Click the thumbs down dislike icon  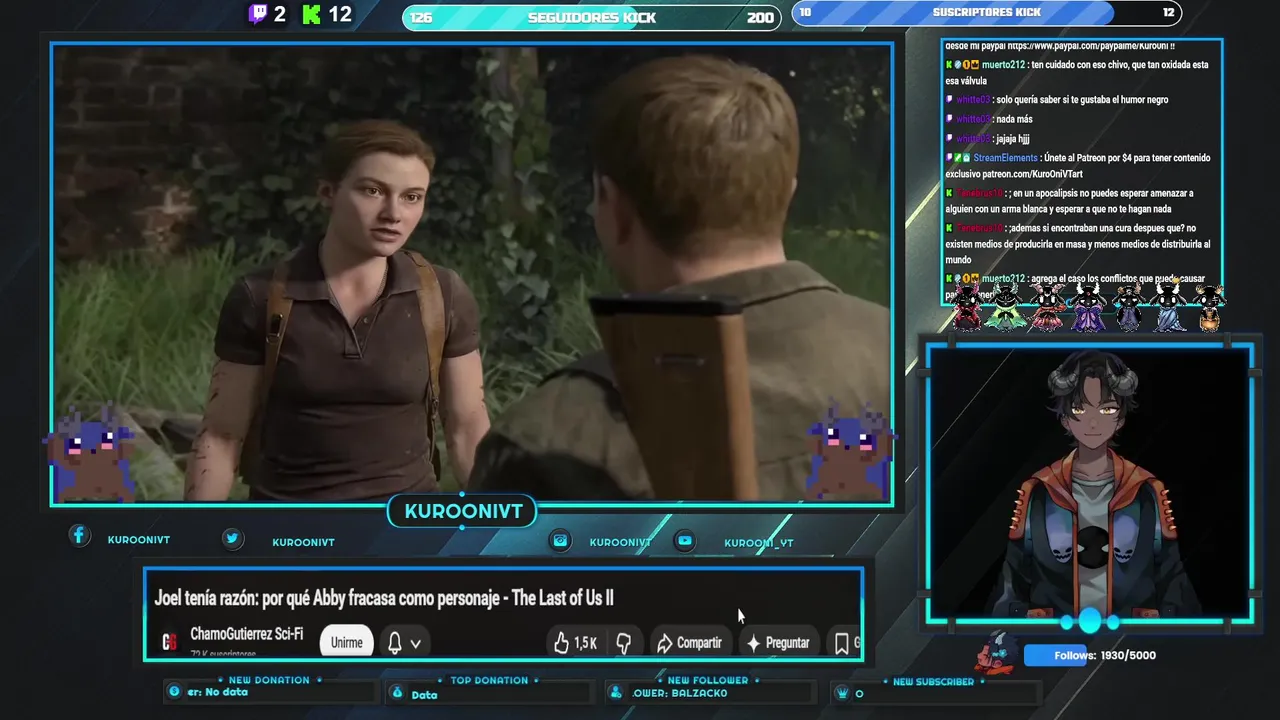coord(623,643)
